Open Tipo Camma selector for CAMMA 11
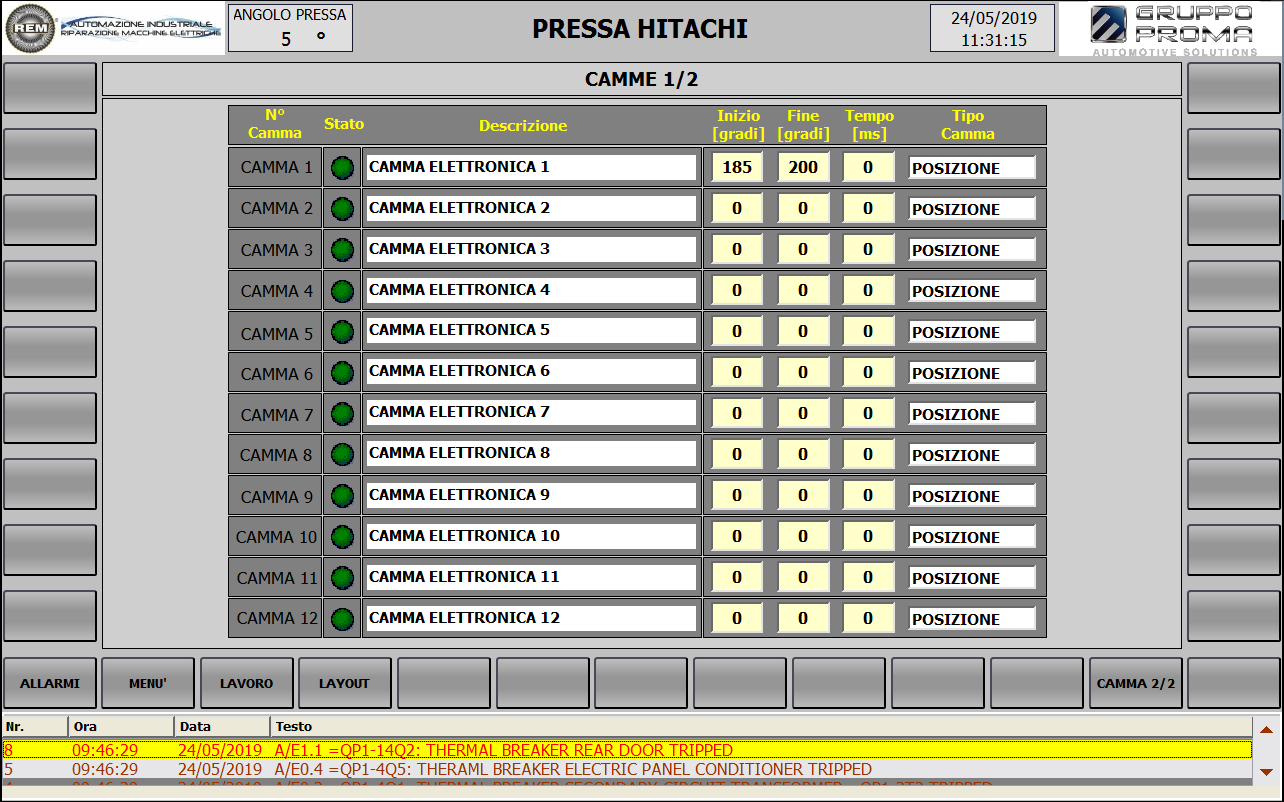The image size is (1284, 802). 972,578
